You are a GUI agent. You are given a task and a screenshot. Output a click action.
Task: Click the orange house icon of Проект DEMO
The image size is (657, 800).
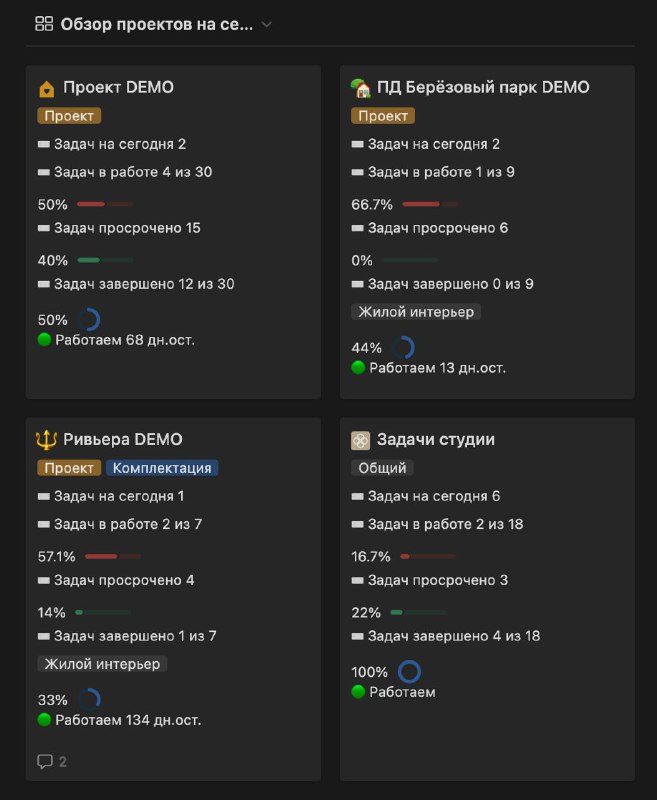[46, 89]
